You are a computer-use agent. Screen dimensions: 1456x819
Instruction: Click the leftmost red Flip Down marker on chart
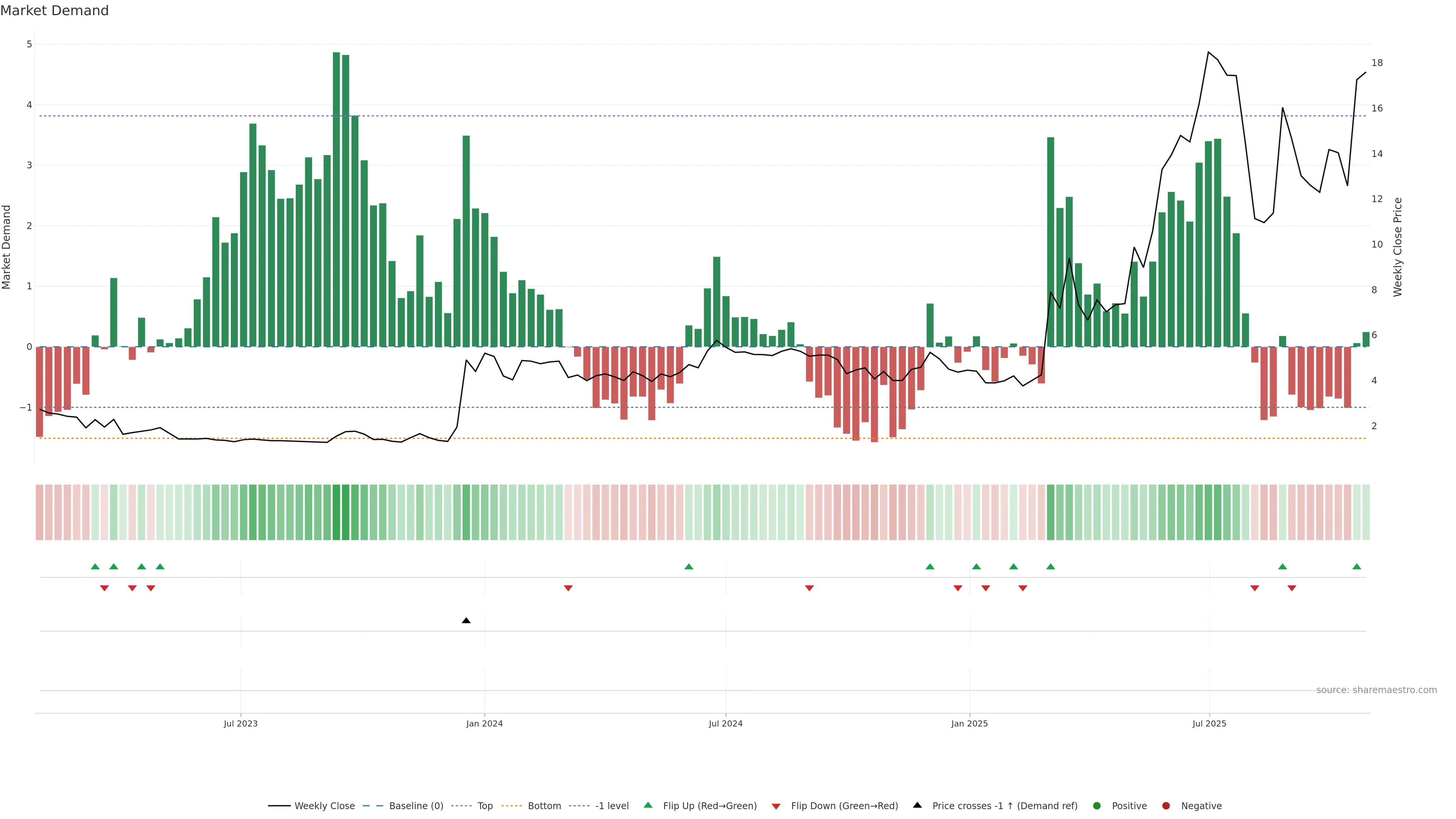tap(104, 588)
